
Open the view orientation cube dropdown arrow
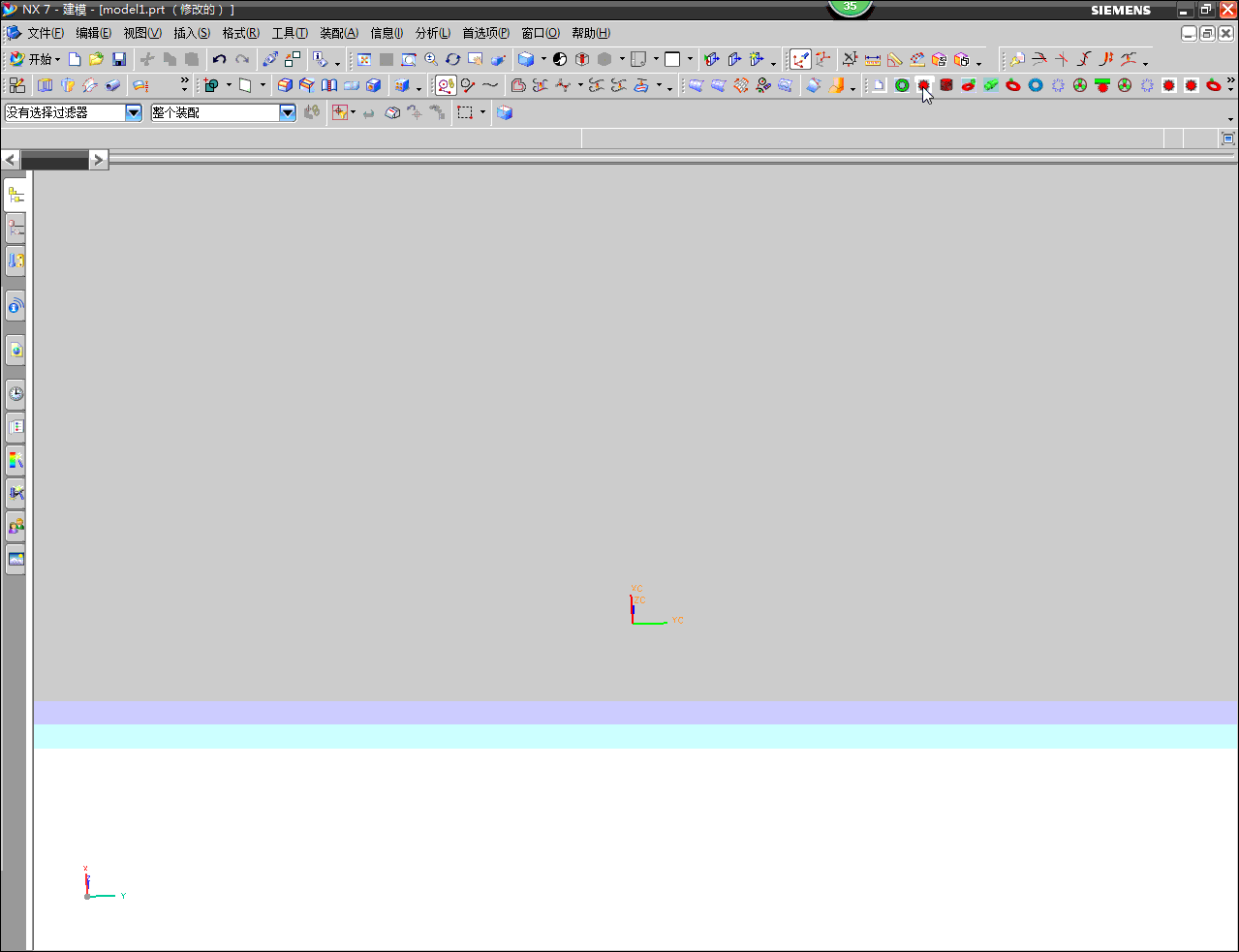pyautogui.click(x=543, y=59)
